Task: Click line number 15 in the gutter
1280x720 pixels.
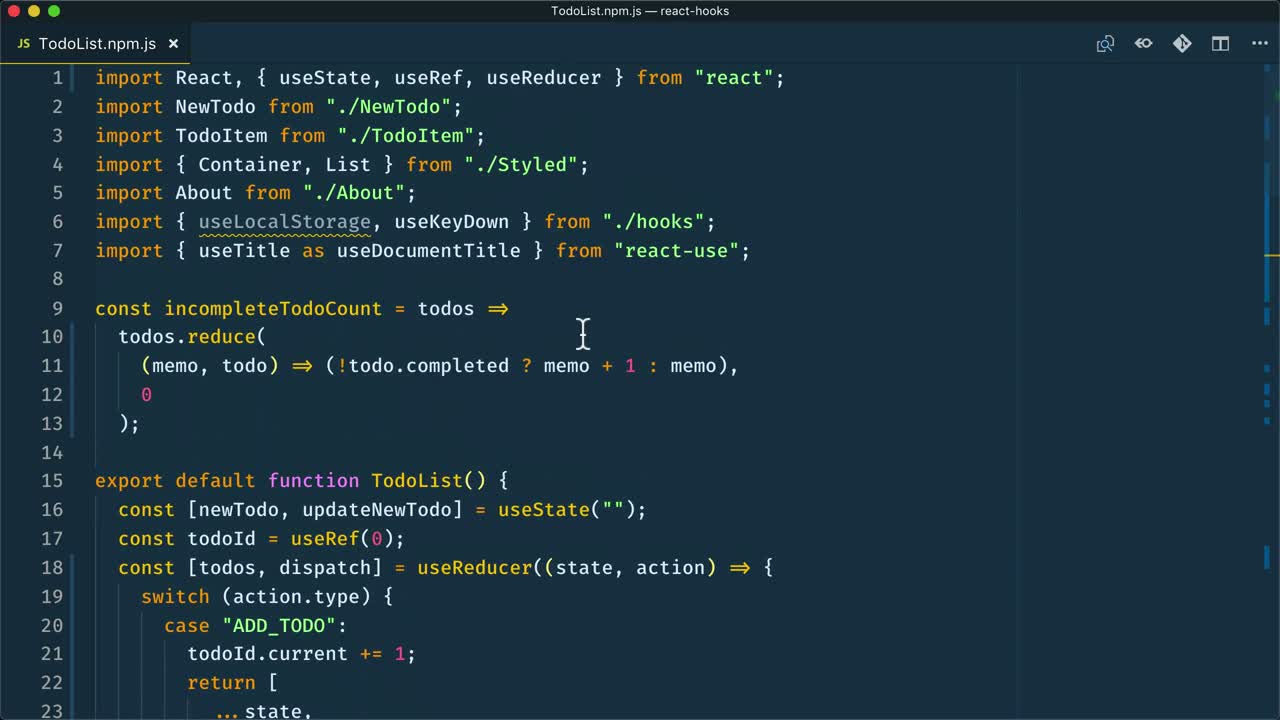Action: [52, 481]
